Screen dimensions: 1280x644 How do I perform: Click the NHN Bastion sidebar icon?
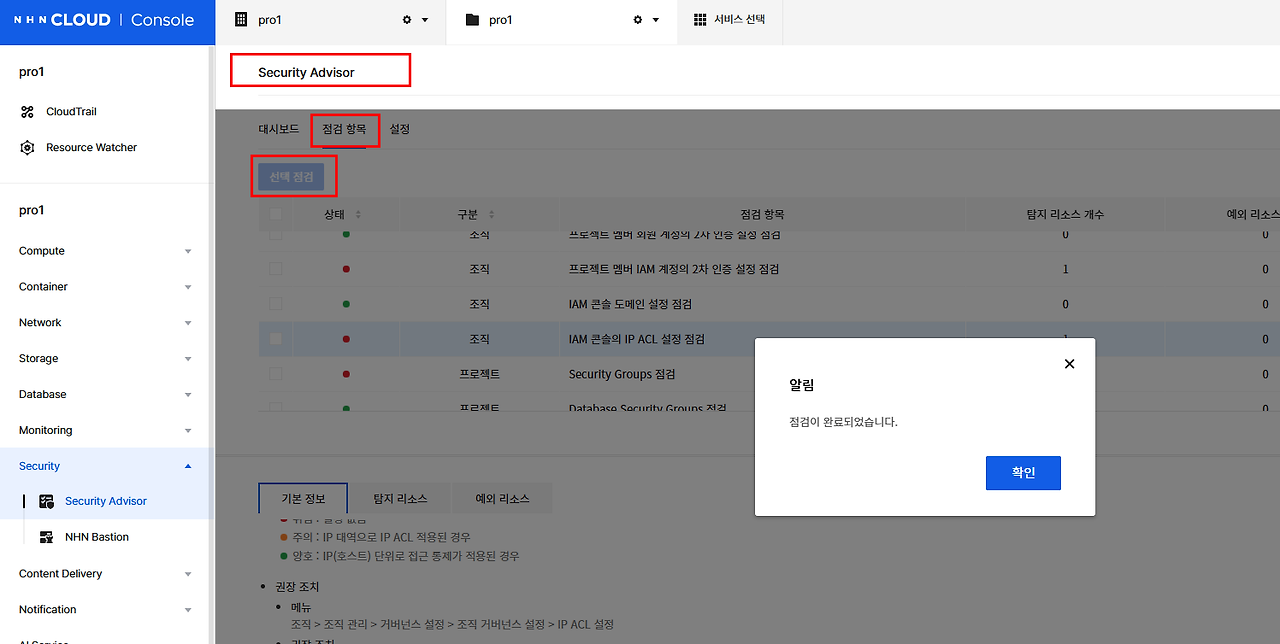tap(46, 537)
